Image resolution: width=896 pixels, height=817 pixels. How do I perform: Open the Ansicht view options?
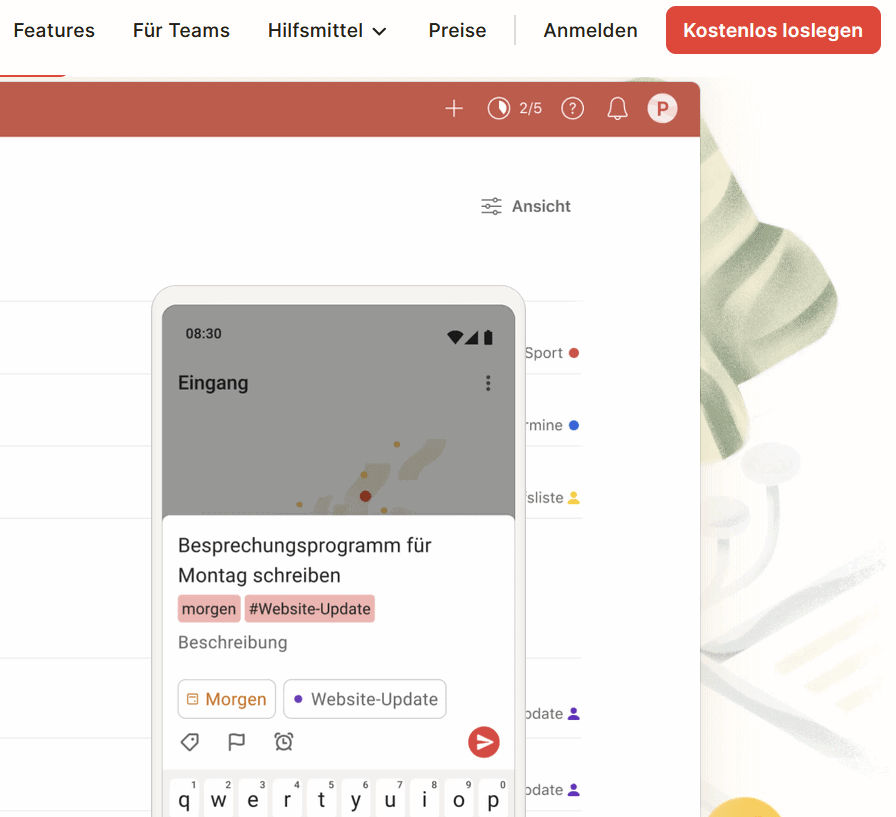pyautogui.click(x=526, y=206)
